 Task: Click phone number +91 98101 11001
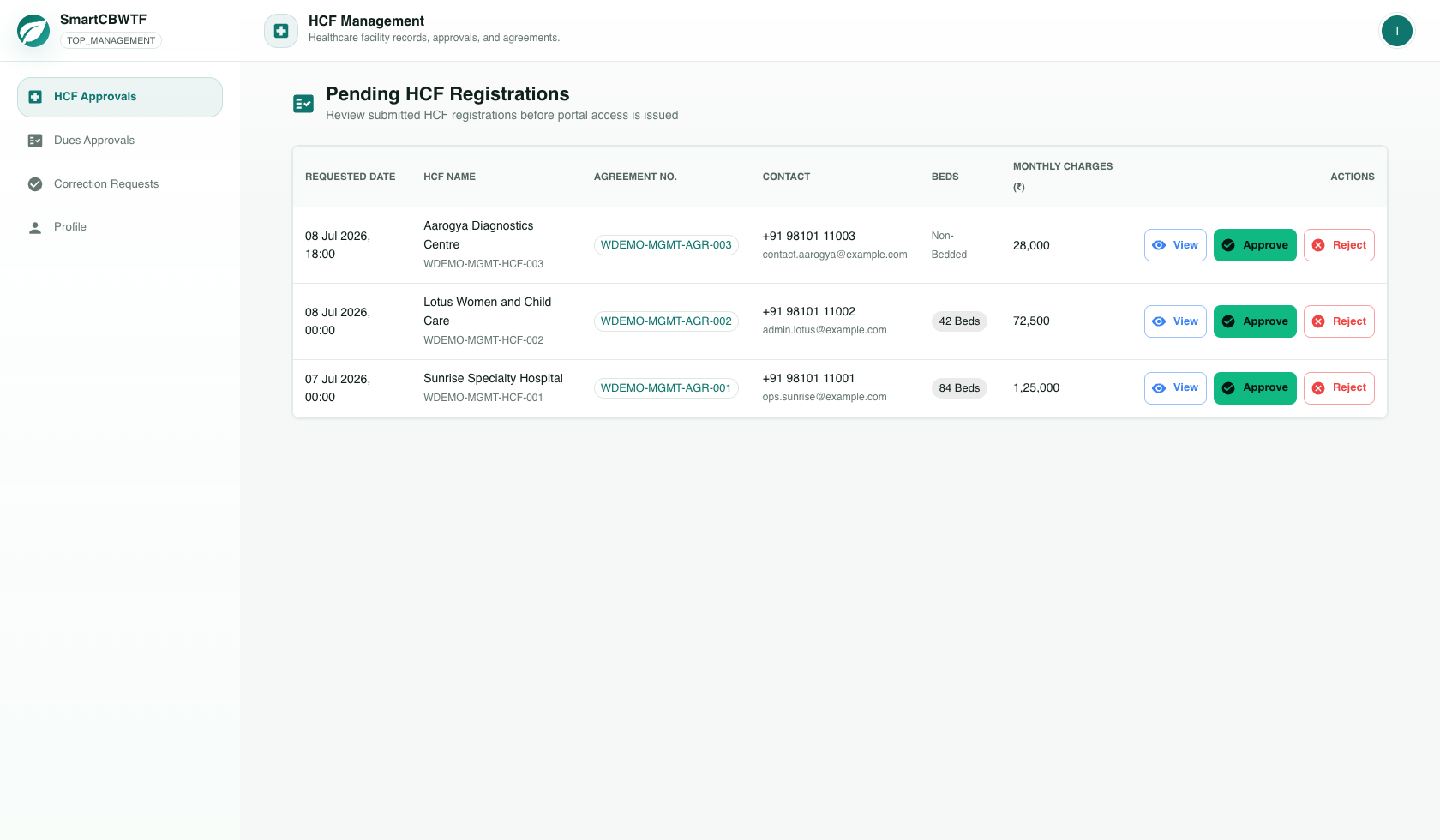[x=809, y=378]
